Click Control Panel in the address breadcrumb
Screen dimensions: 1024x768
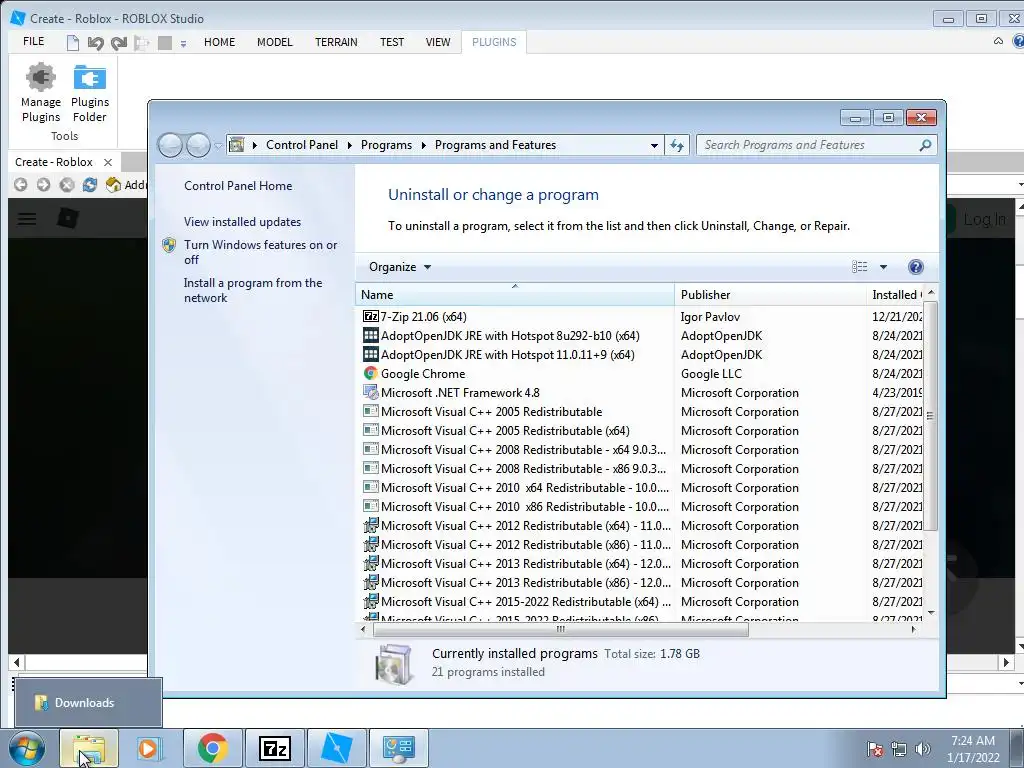tap(302, 145)
